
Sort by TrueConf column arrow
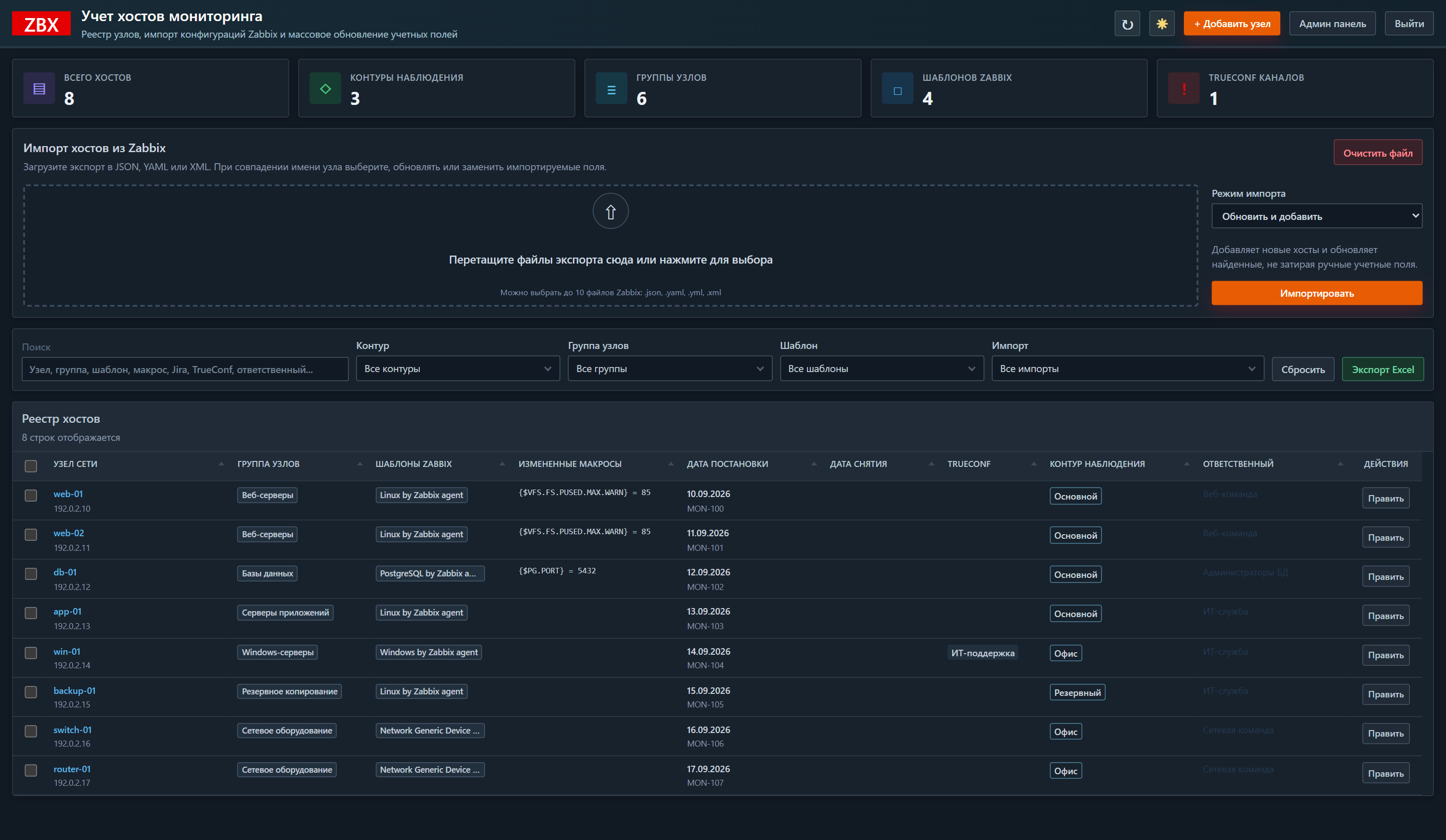(x=1034, y=464)
